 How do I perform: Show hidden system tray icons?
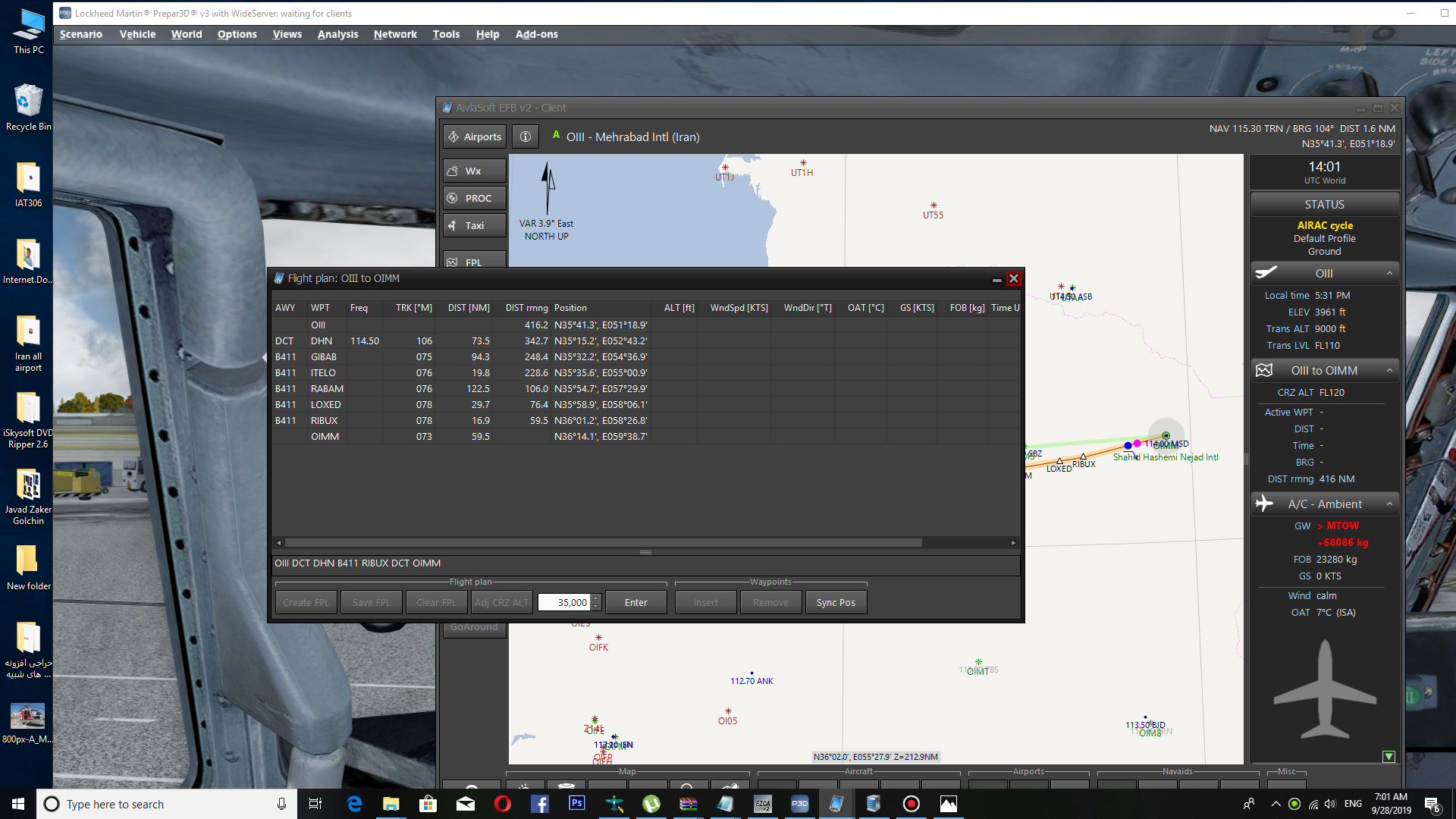[x=1276, y=804]
